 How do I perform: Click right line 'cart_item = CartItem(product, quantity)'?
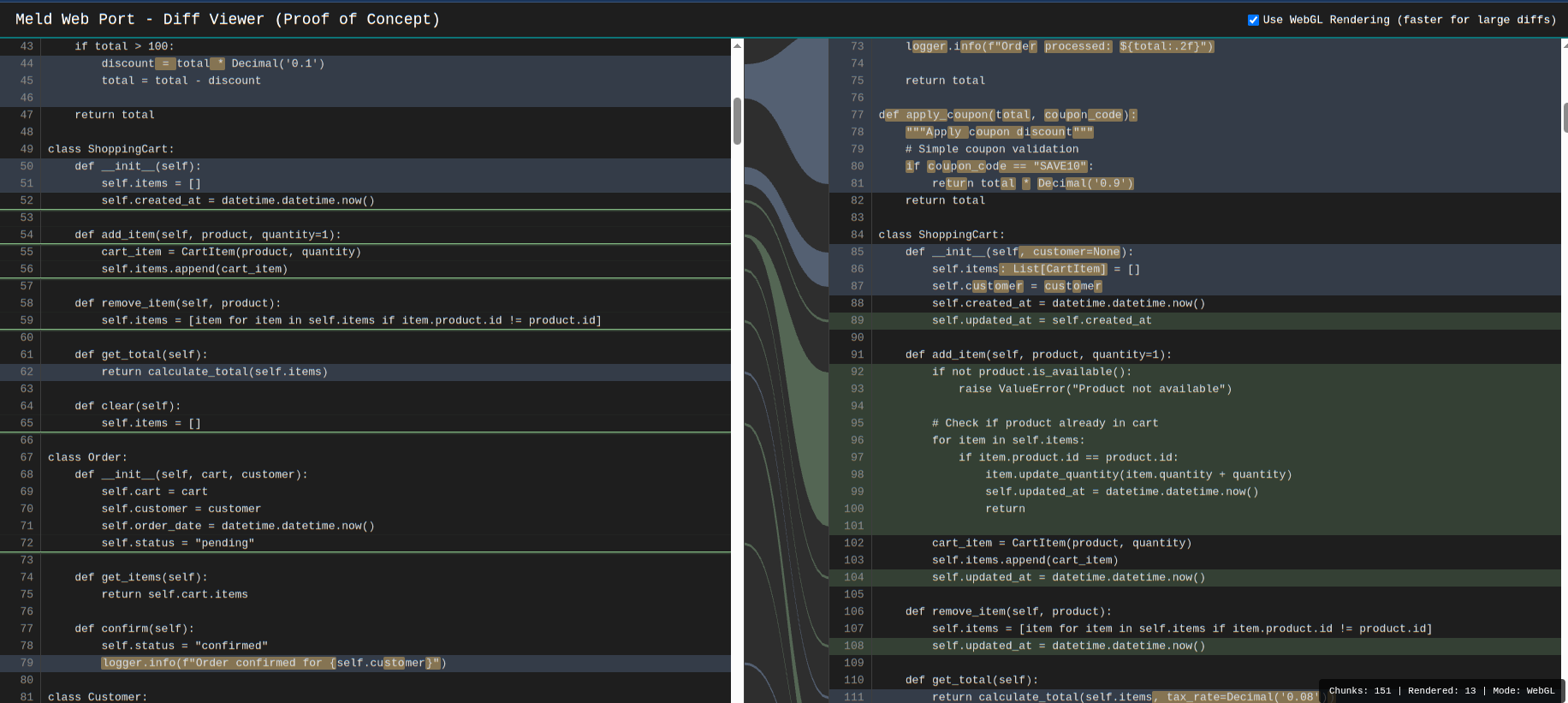[1061, 543]
